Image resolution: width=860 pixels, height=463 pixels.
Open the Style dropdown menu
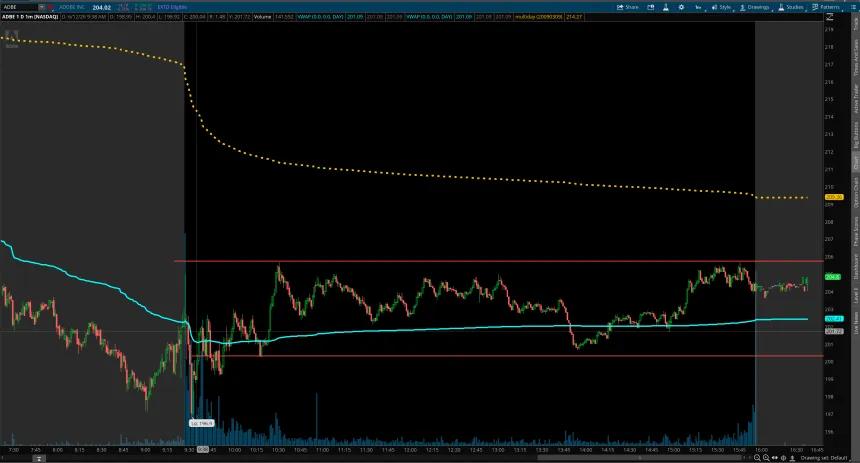[721, 7]
